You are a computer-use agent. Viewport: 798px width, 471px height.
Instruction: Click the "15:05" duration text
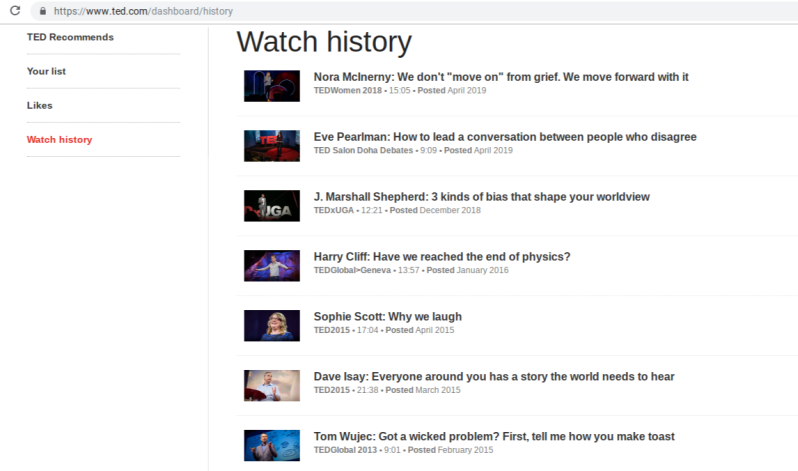[x=400, y=91]
